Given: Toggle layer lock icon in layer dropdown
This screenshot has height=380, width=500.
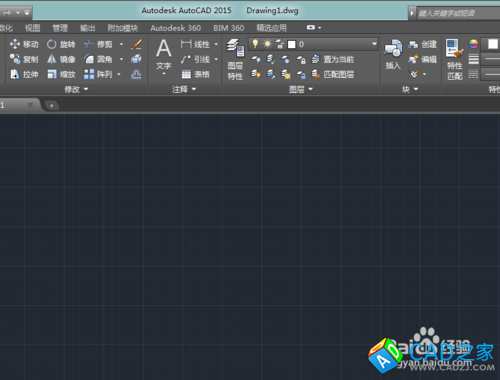Looking at the screenshot, I should click(x=280, y=44).
